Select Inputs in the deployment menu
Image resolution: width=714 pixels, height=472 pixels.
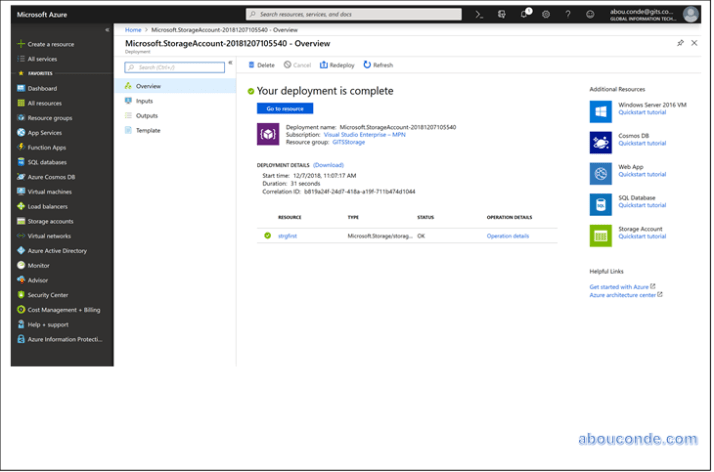(145, 101)
